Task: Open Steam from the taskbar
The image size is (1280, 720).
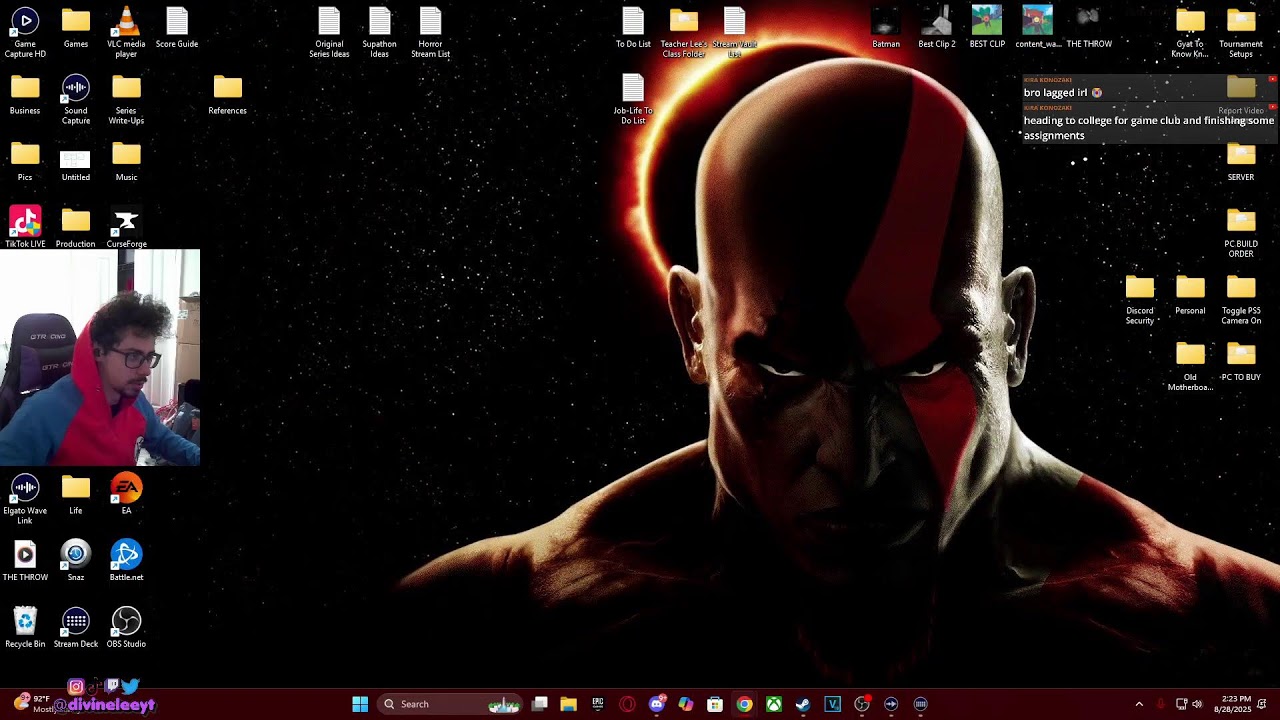Action: point(803,704)
